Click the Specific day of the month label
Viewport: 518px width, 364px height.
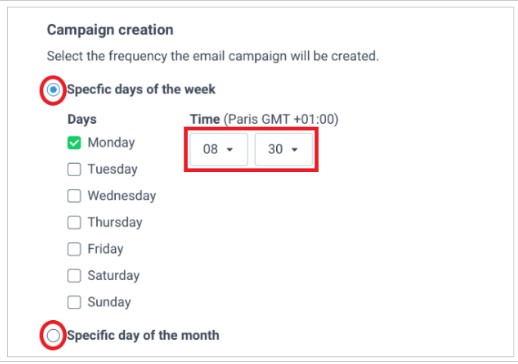(x=143, y=335)
